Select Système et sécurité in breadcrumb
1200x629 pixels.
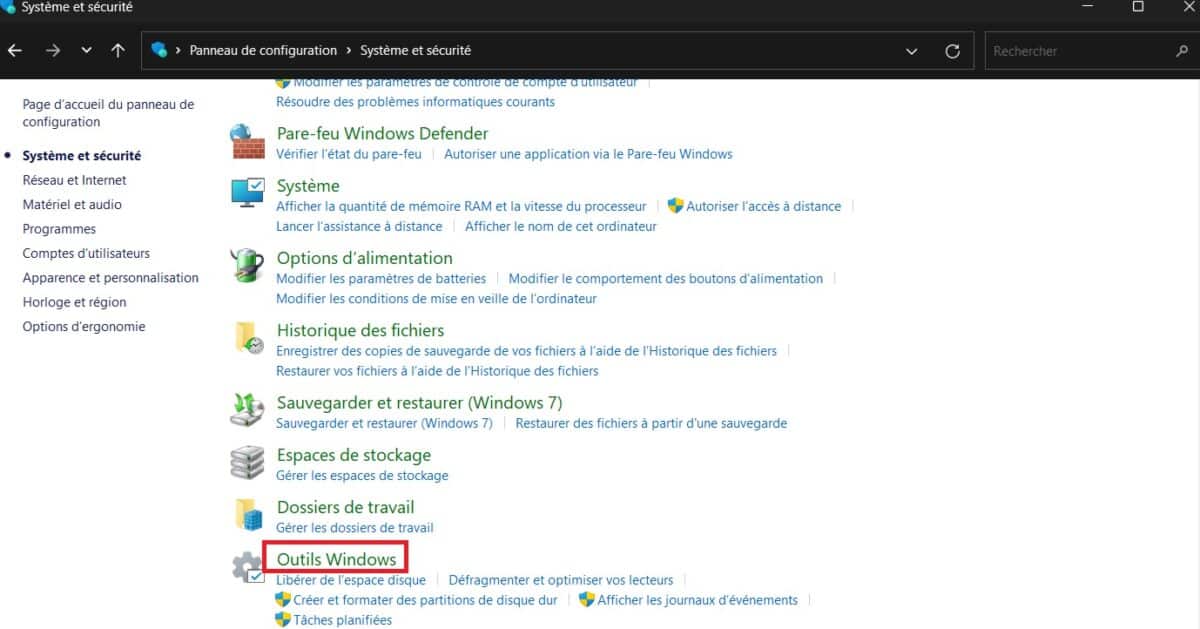415,50
